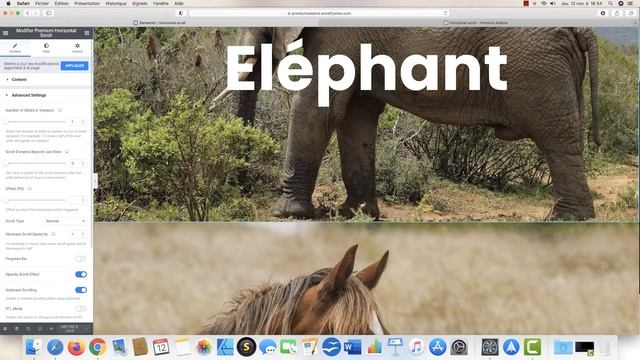Switch to the Content tab
The image size is (640, 360).
pos(15,48)
